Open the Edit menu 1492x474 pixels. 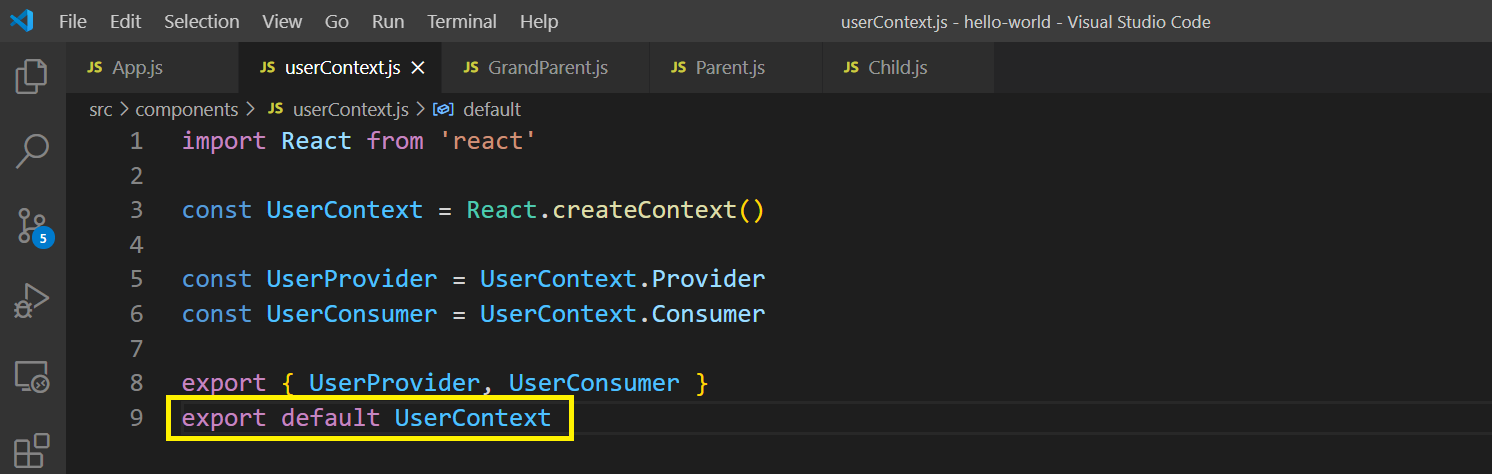click(125, 21)
